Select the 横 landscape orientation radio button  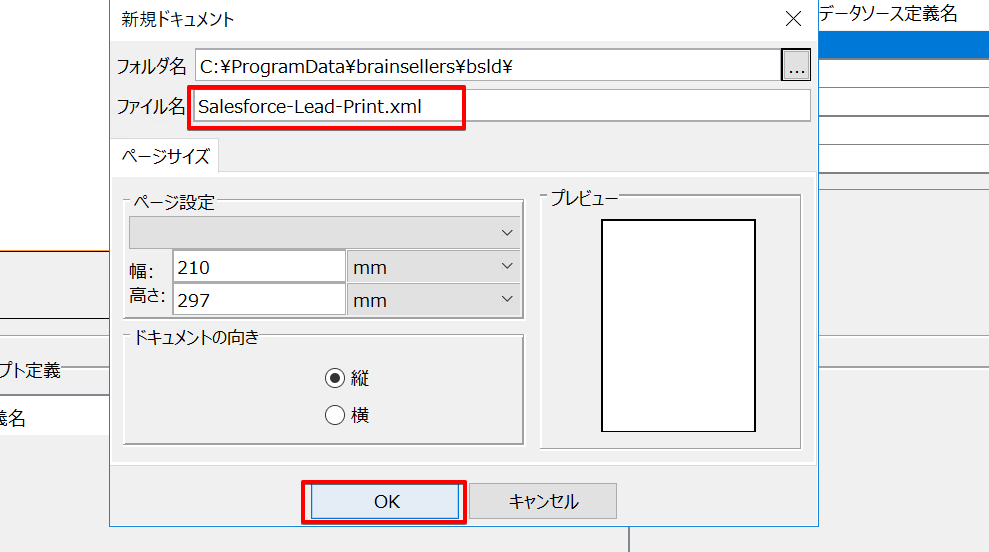335,415
